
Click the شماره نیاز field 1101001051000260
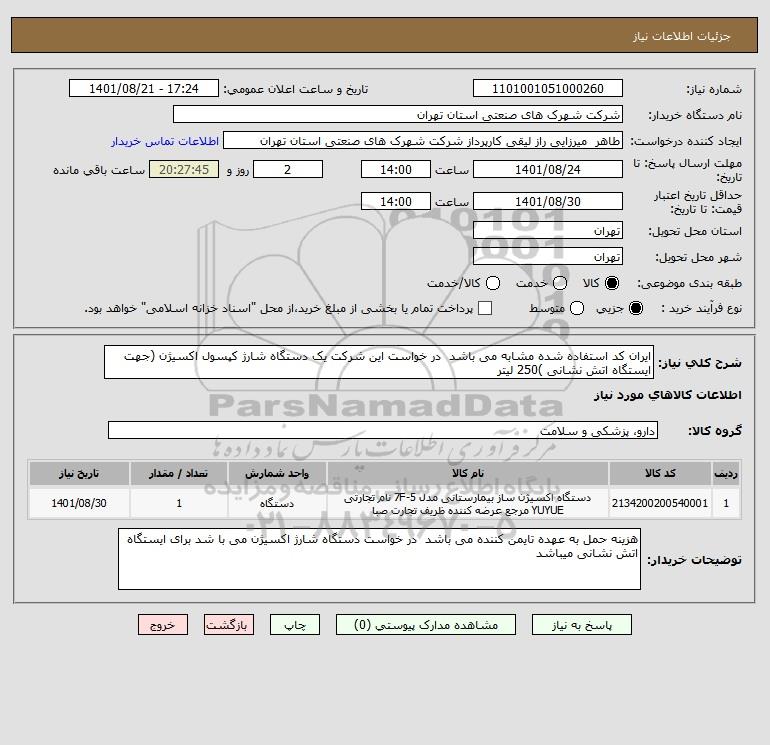tap(548, 88)
